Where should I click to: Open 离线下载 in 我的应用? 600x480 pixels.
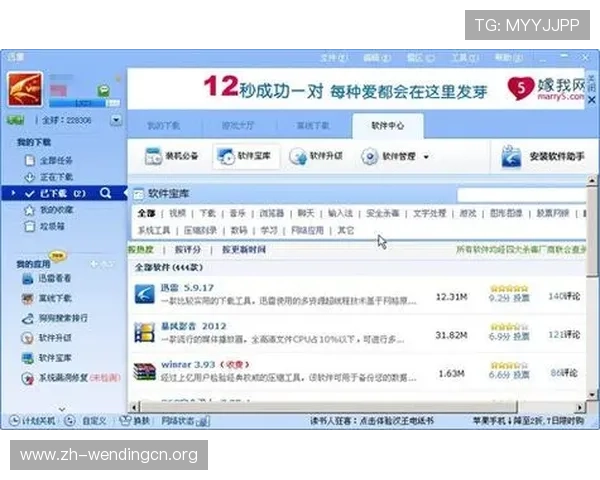(x=47, y=298)
